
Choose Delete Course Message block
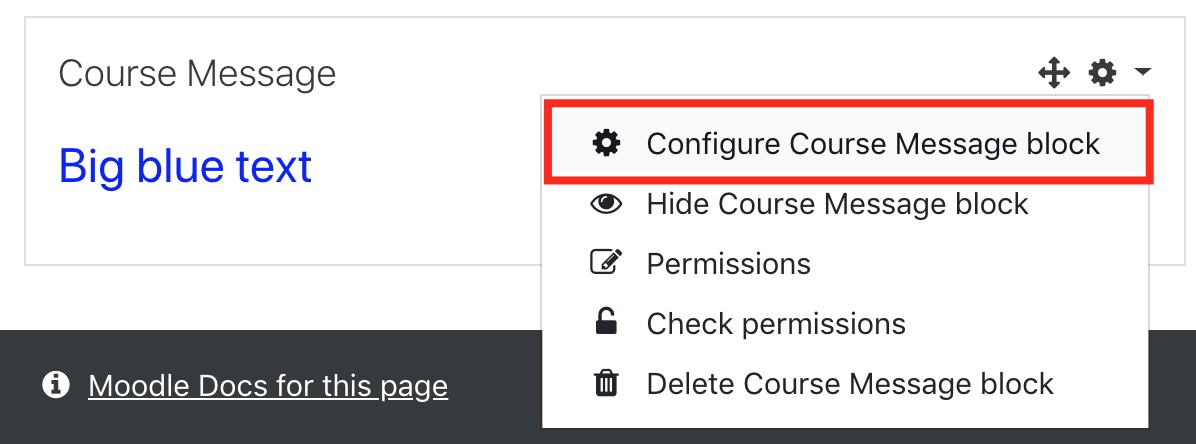pyautogui.click(x=850, y=384)
